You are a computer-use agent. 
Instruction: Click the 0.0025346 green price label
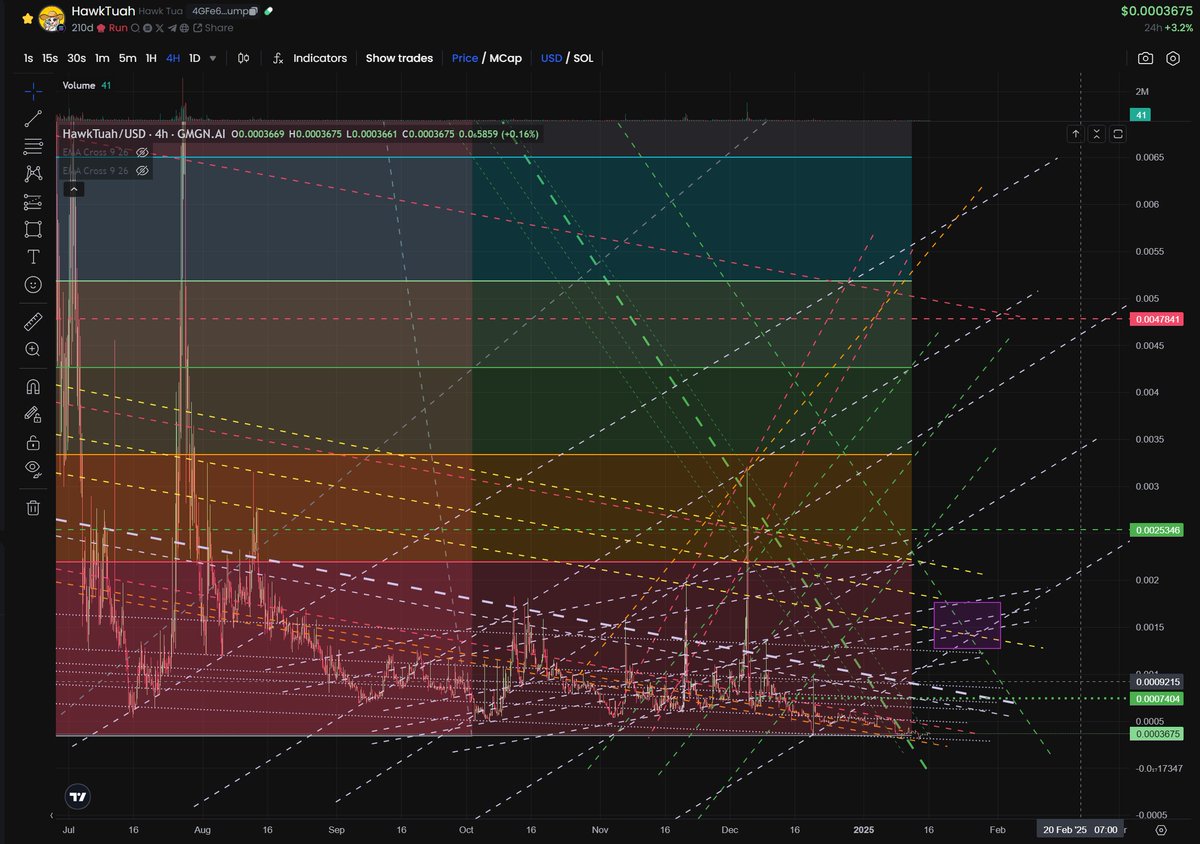tap(1156, 529)
